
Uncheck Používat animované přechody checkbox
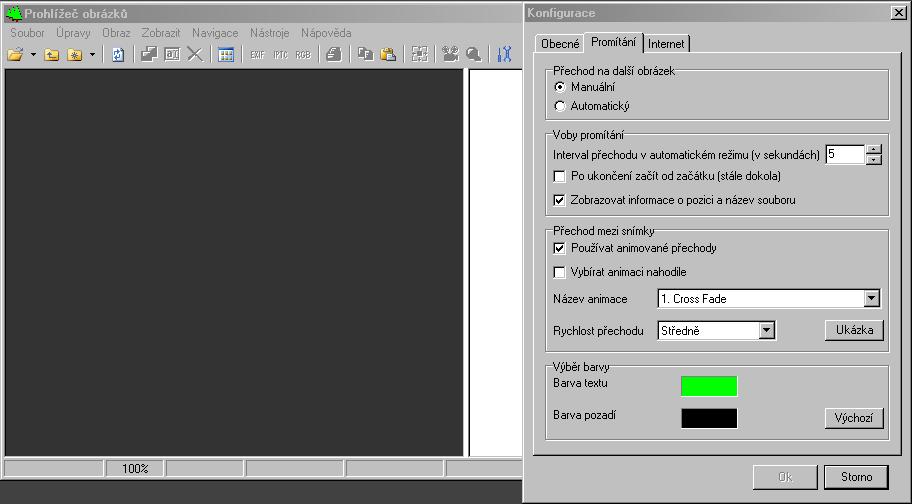pyautogui.click(x=560, y=248)
